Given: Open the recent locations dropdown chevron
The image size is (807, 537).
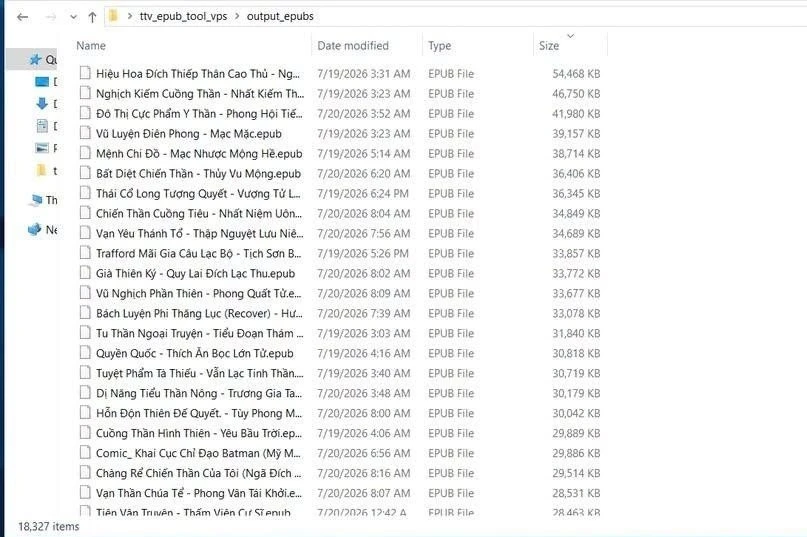Looking at the screenshot, I should pos(74,17).
